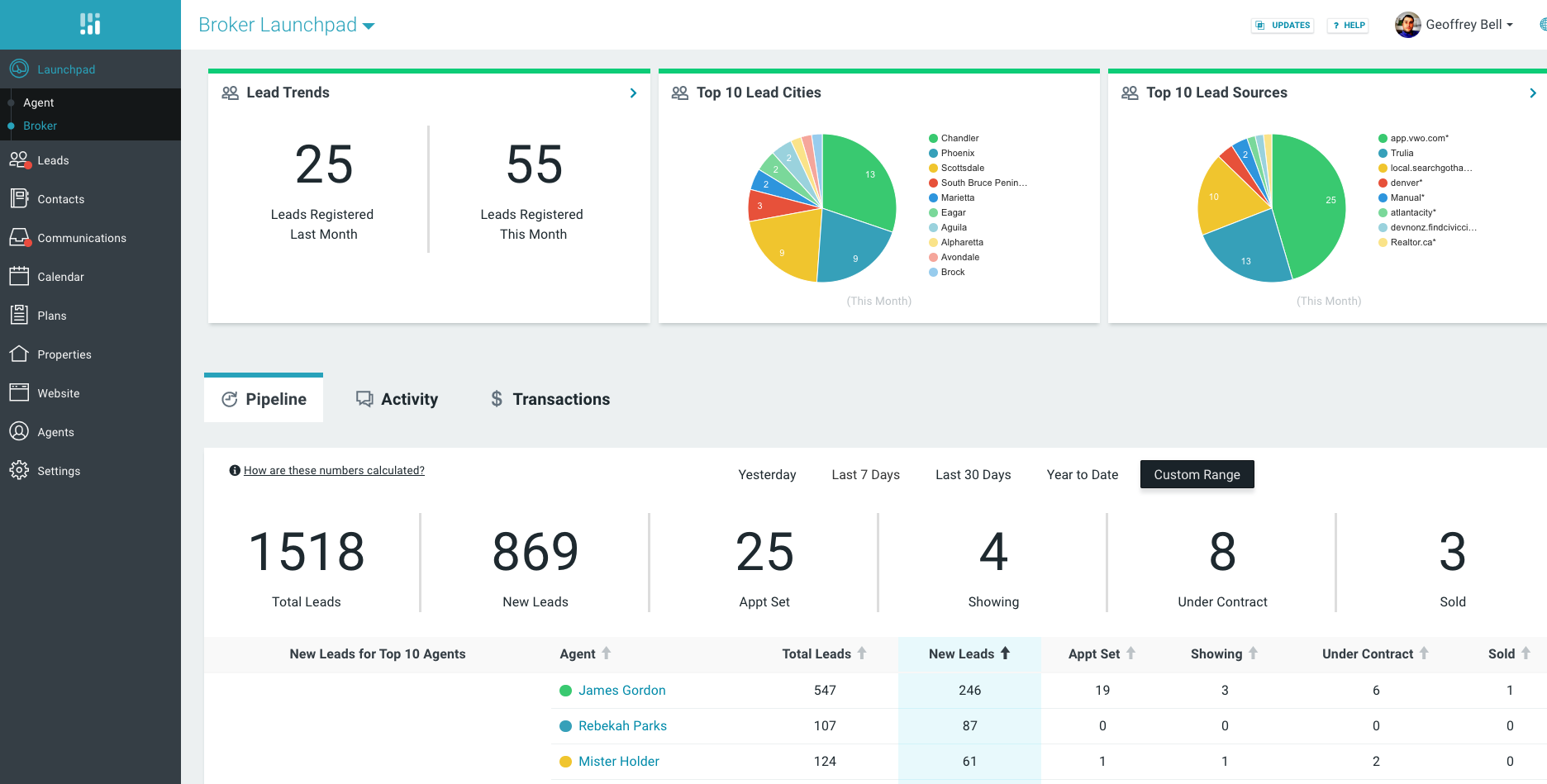
Task: Expand the Broker Launchpad title dropdown
Action: [x=369, y=26]
